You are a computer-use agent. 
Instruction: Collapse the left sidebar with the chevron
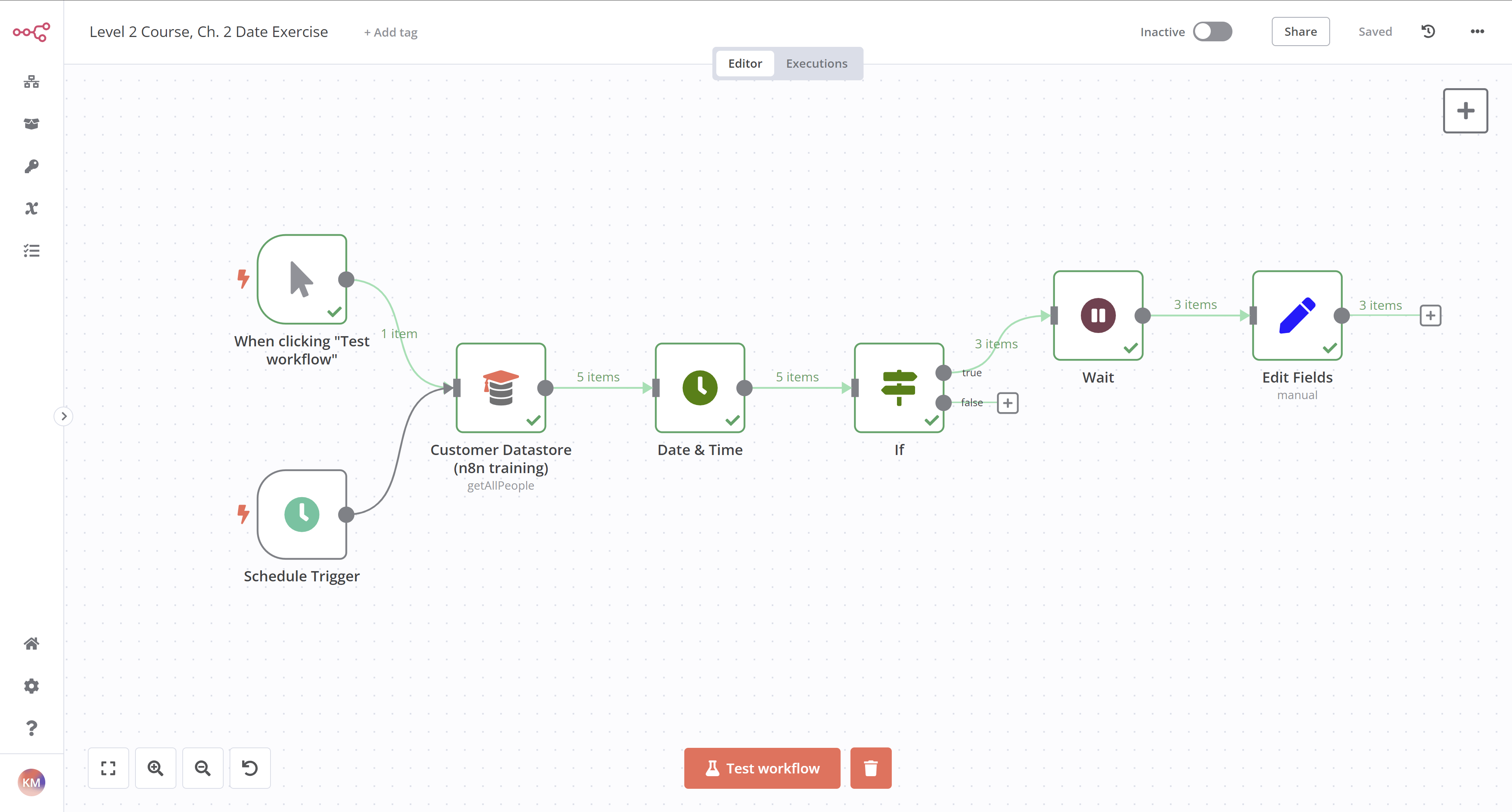(x=63, y=416)
